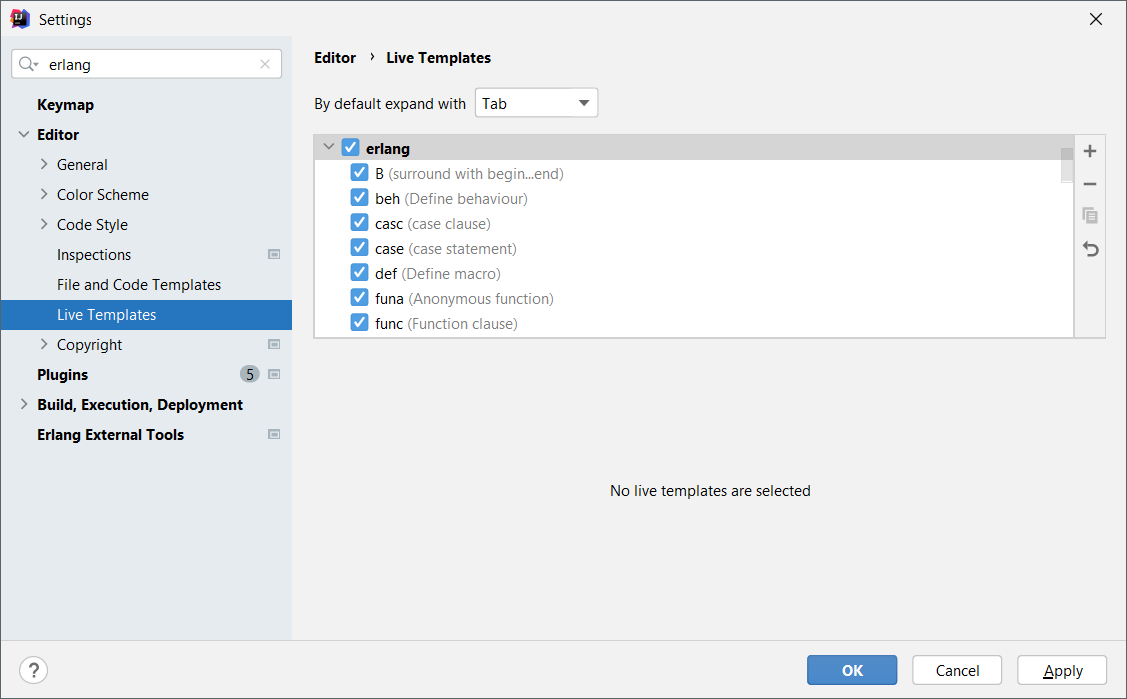Click the Live Templates breadcrumb
The width and height of the screenshot is (1127, 699).
click(x=438, y=57)
